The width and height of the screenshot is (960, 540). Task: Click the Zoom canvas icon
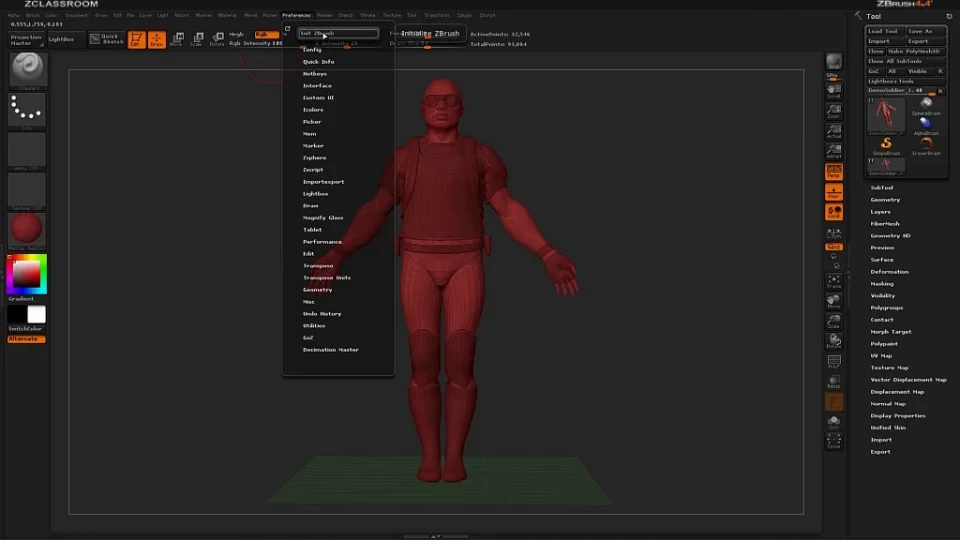[833, 112]
